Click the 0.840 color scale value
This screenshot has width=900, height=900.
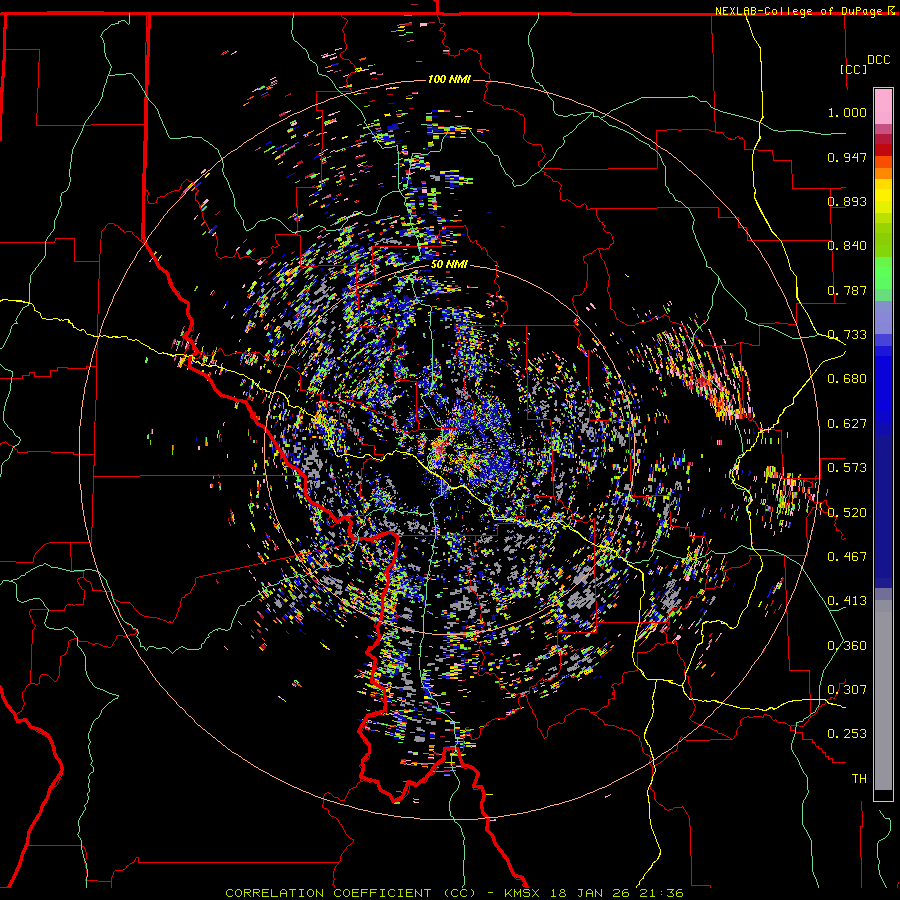[847, 246]
